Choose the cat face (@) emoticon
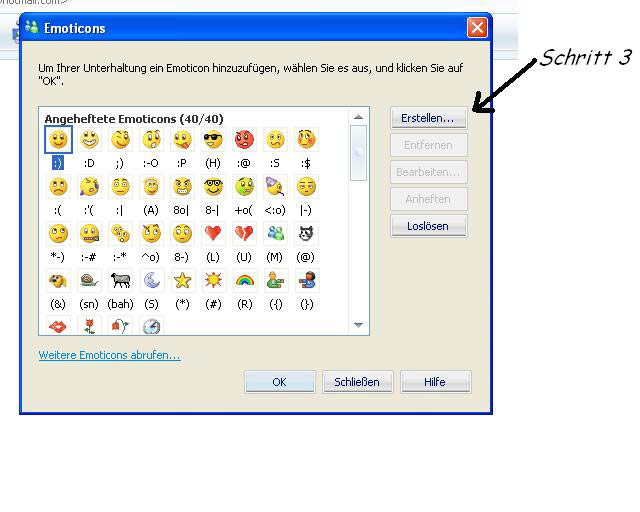640x512 pixels. click(306, 234)
